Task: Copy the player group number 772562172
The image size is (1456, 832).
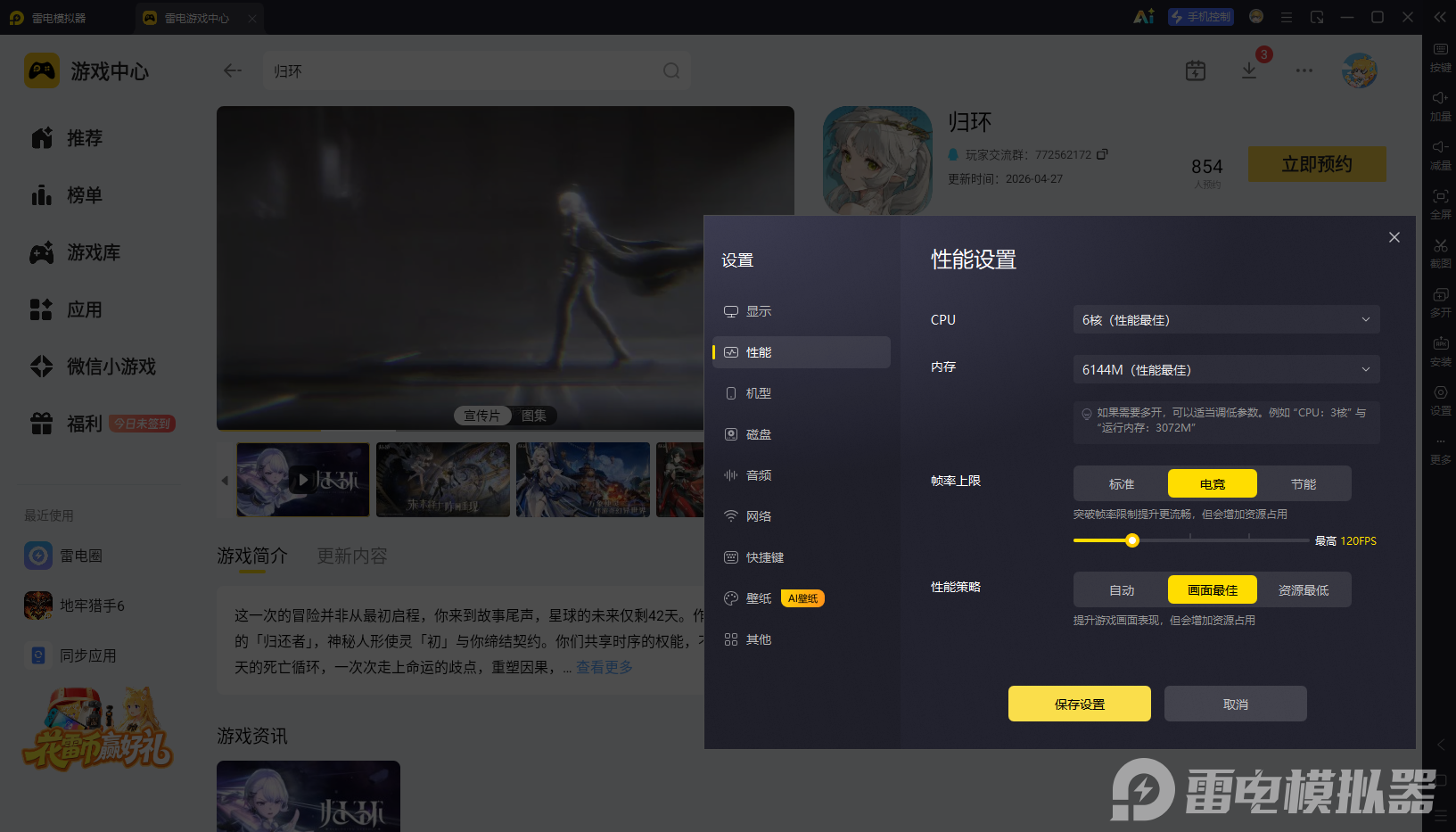Action: [x=1102, y=154]
